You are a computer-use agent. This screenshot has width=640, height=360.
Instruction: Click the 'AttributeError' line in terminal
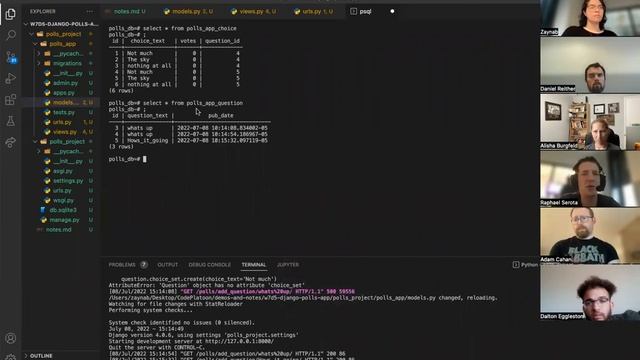click(x=207, y=285)
